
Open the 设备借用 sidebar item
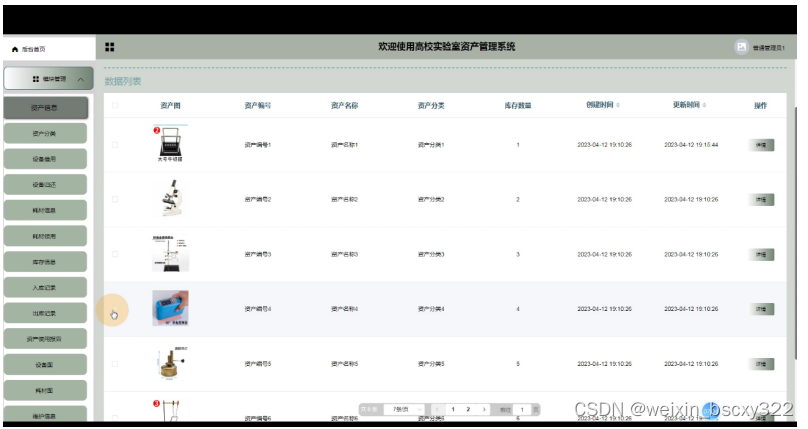[45, 159]
